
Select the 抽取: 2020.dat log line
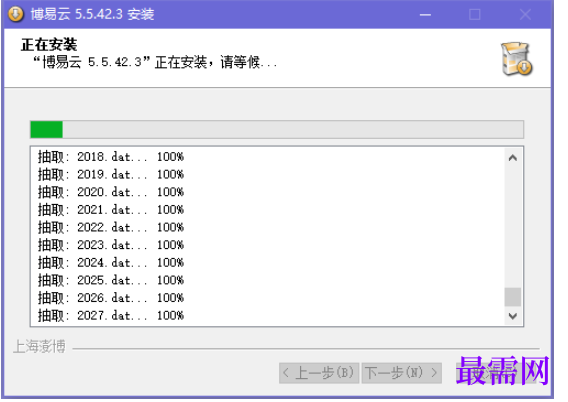[x=111, y=192]
